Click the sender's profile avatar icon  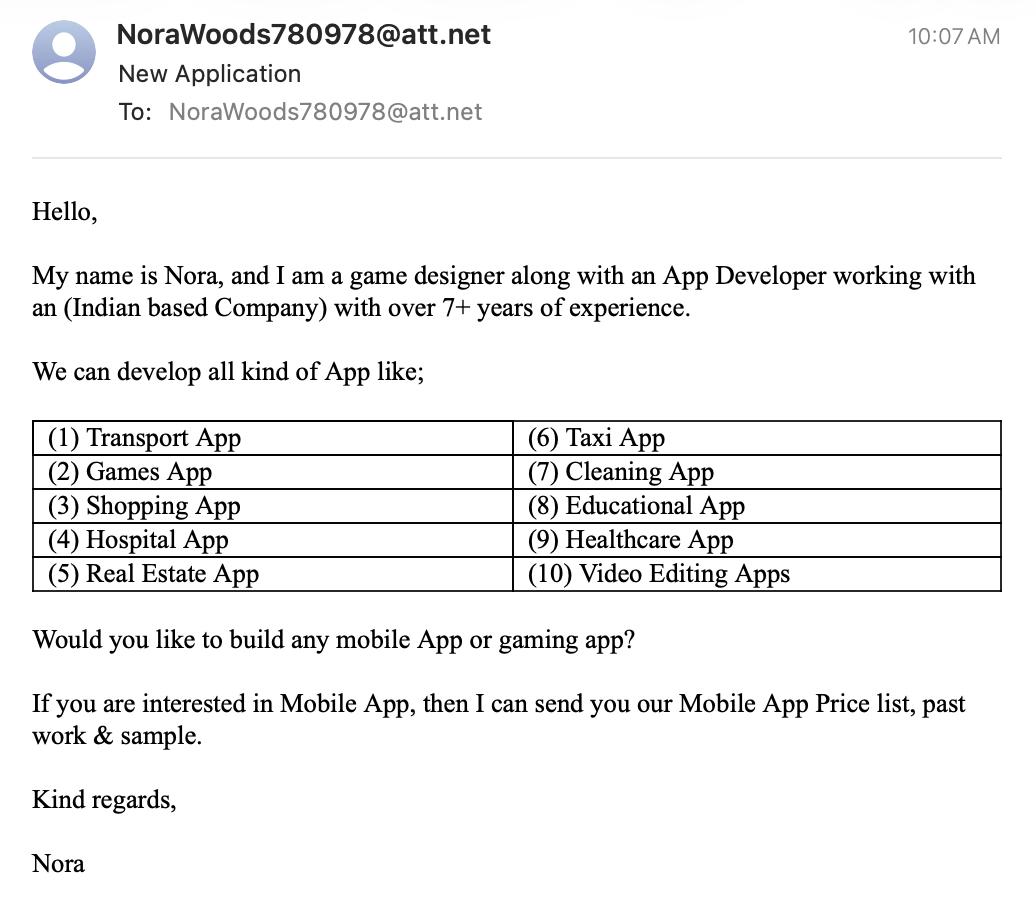63,52
